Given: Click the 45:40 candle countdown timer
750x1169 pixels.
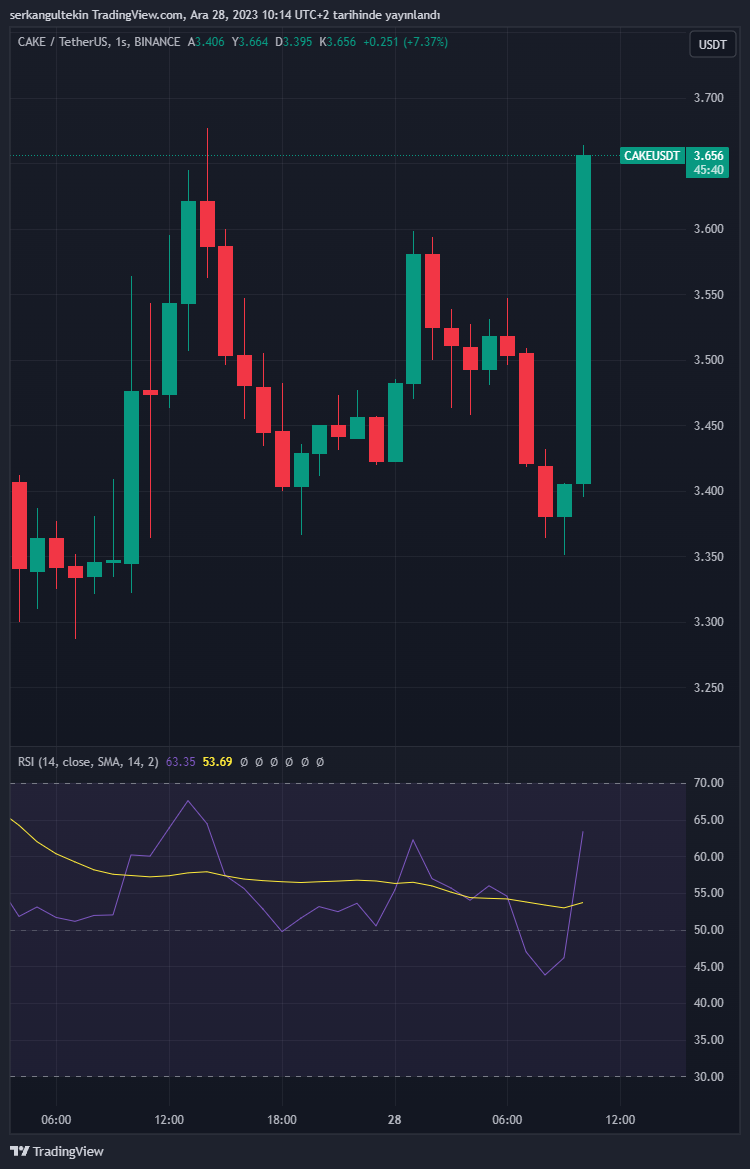Looking at the screenshot, I should point(709,171).
